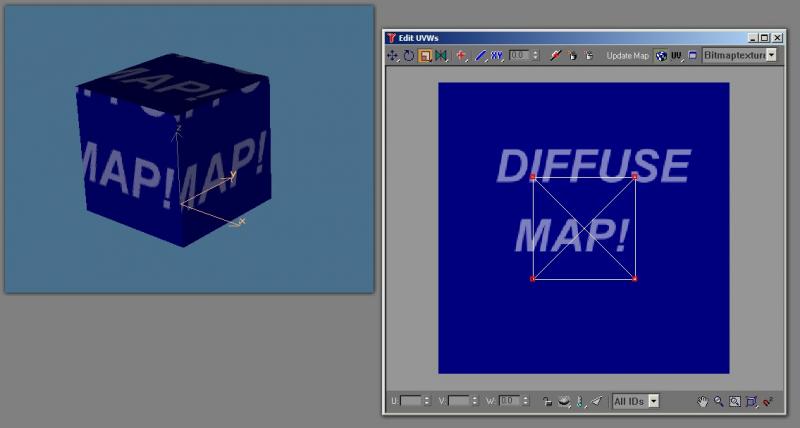
Task: Click the Mirror tool icon
Action: click(441, 56)
